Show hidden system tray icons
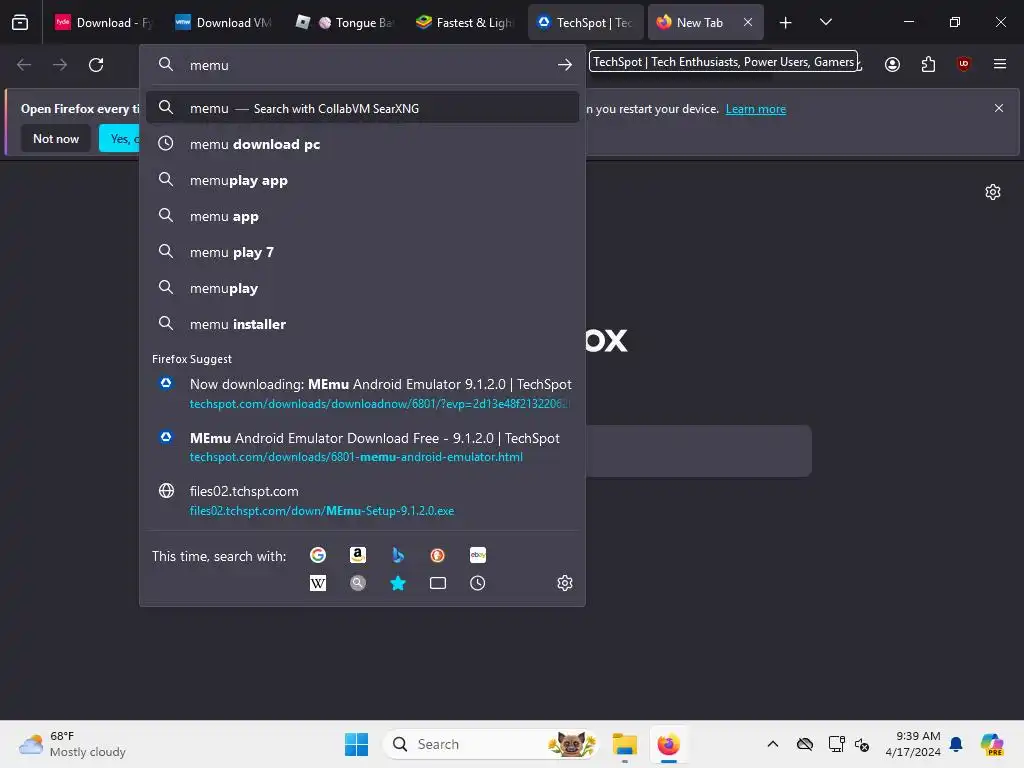This screenshot has height=768, width=1024. pyautogui.click(x=773, y=744)
